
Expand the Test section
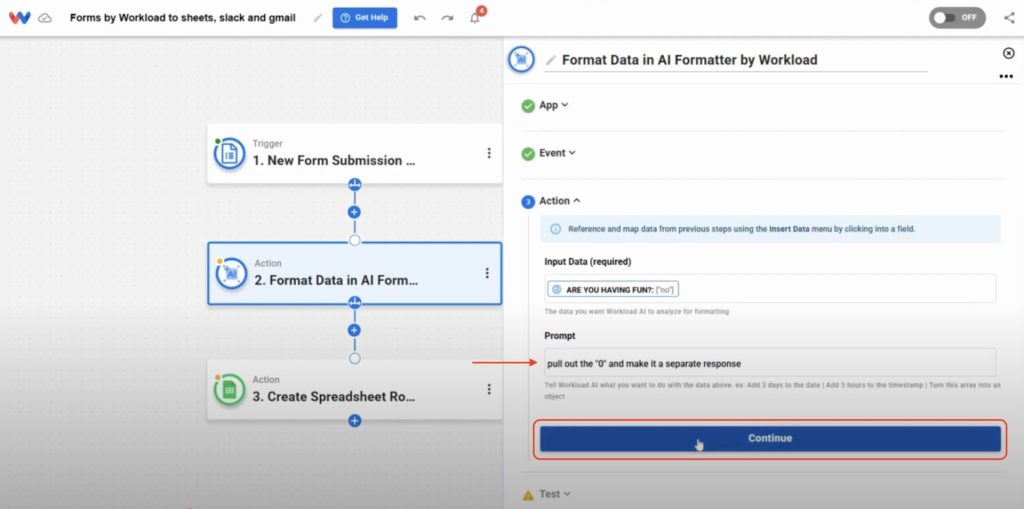coord(555,495)
